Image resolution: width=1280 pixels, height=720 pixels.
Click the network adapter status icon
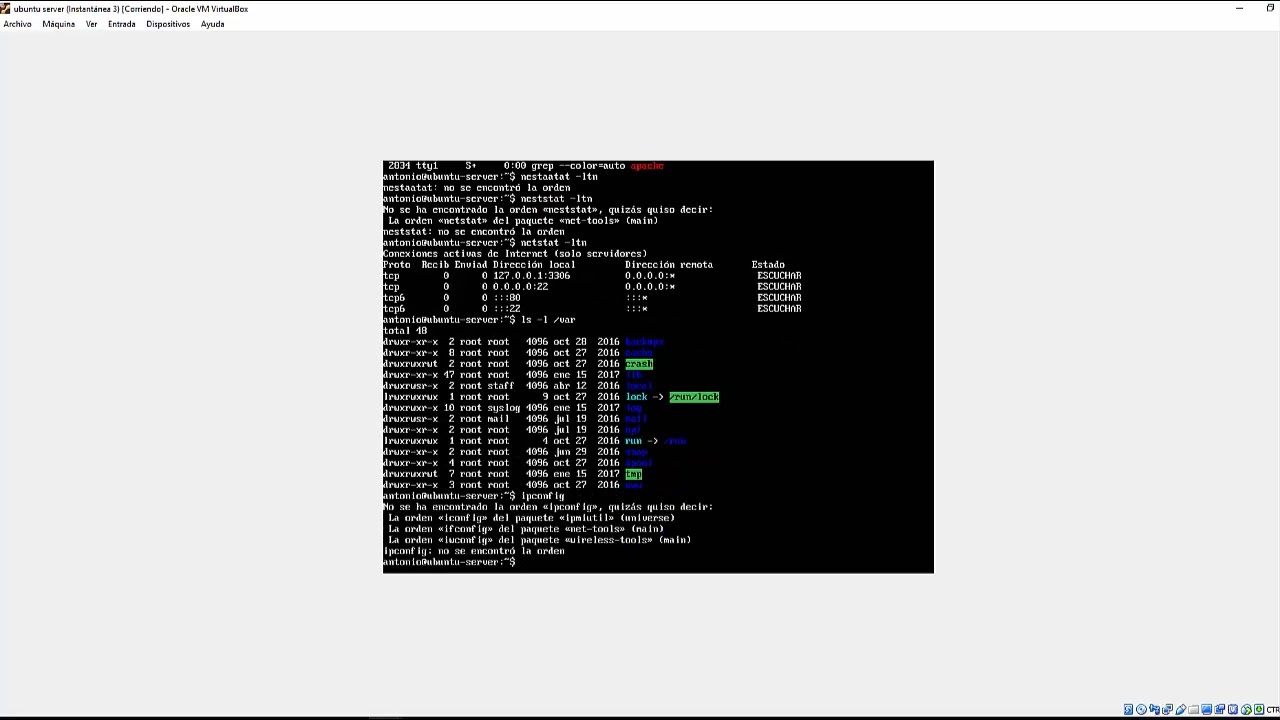(1167, 709)
